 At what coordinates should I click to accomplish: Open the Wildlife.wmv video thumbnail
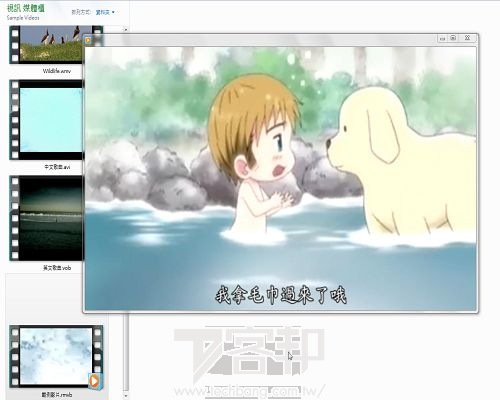coord(47,44)
